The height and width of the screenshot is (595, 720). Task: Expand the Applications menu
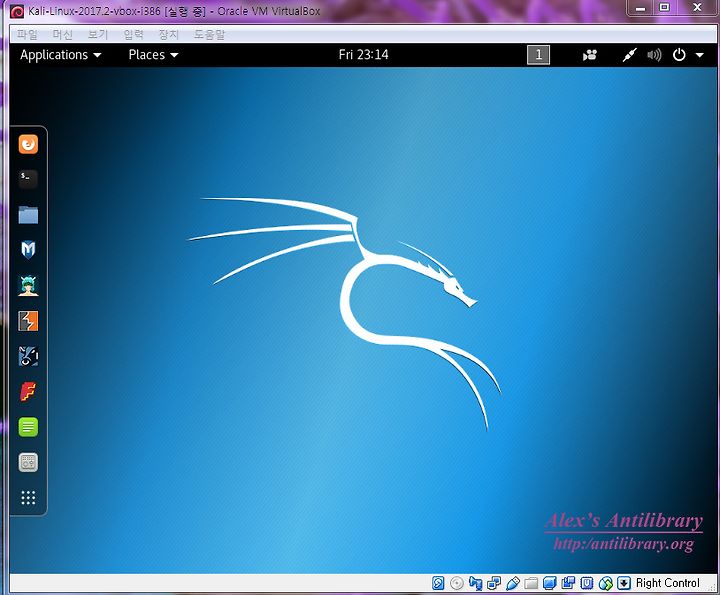(x=60, y=55)
